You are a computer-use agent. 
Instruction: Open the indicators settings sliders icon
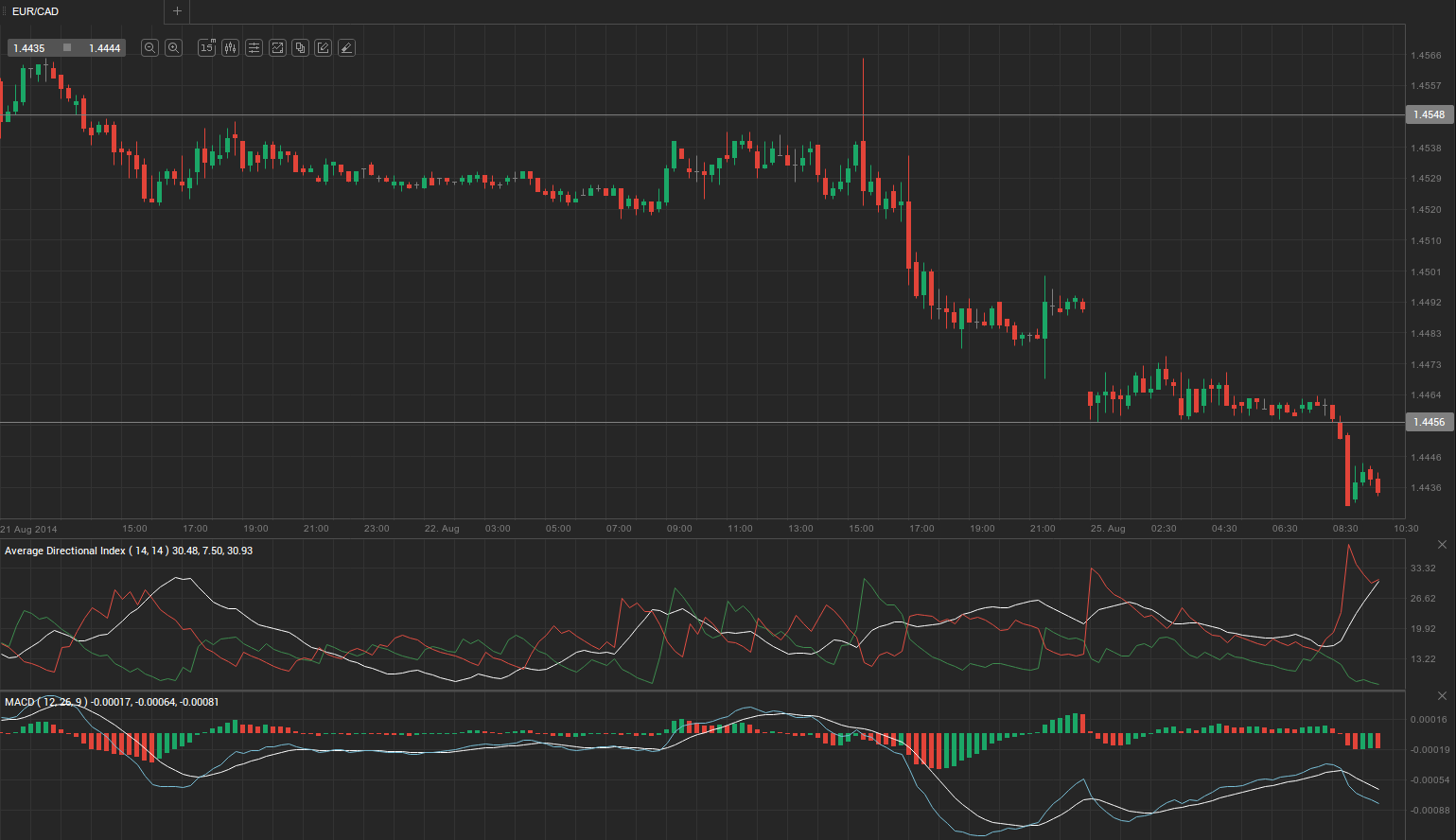tap(254, 48)
